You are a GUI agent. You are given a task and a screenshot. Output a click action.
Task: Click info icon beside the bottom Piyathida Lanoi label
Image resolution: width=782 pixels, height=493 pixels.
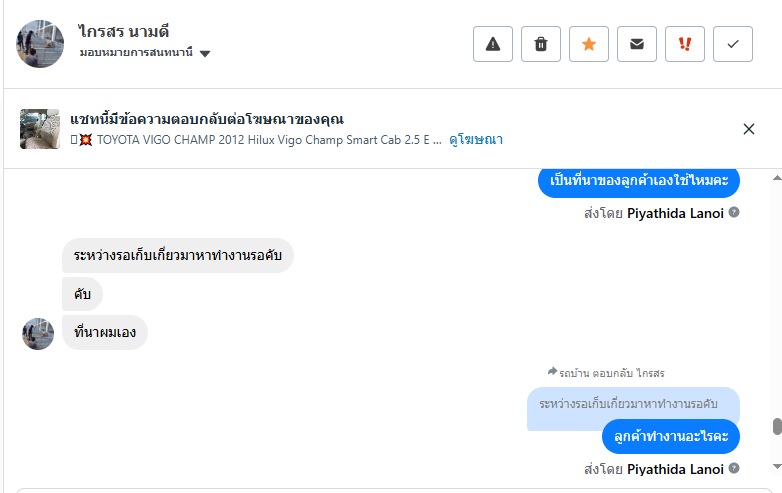[734, 468]
